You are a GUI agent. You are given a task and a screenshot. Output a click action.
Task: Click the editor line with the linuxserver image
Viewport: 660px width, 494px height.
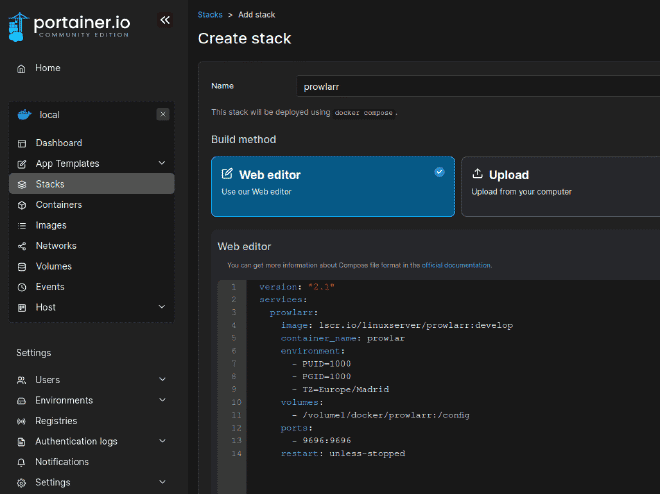397,325
